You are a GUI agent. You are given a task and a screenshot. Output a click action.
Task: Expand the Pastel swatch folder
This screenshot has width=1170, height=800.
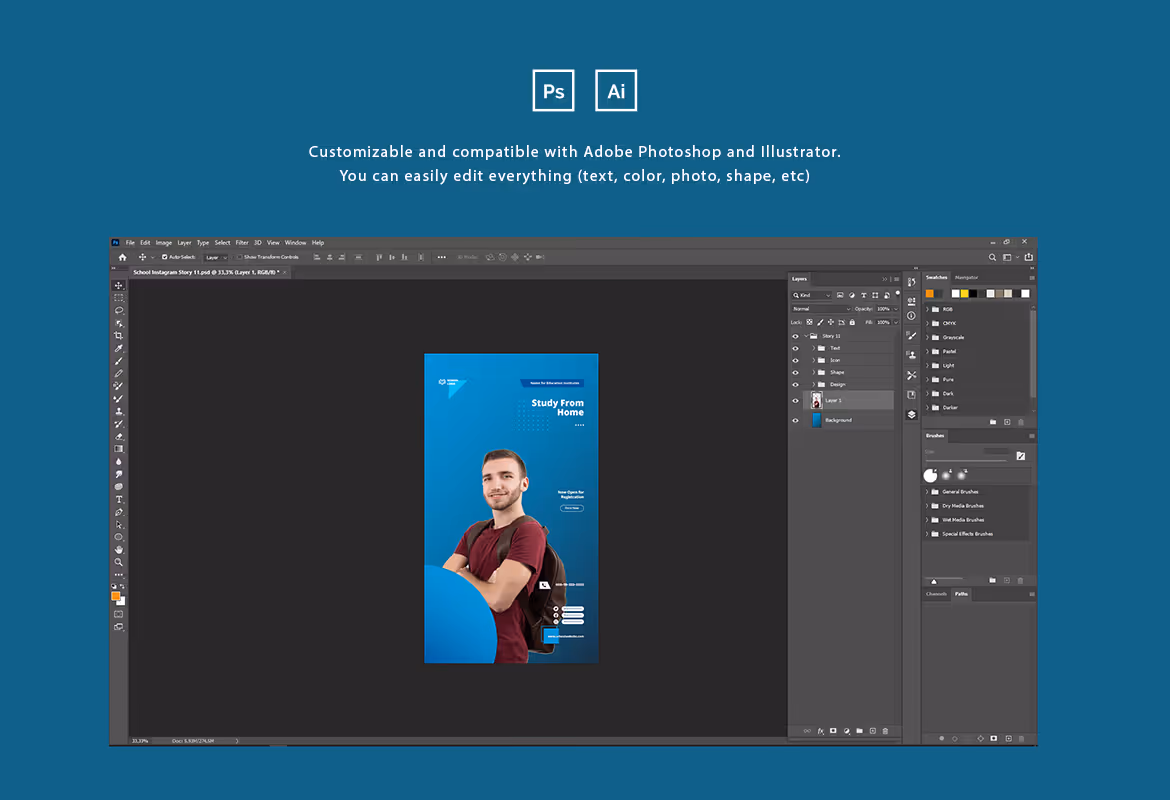[927, 351]
